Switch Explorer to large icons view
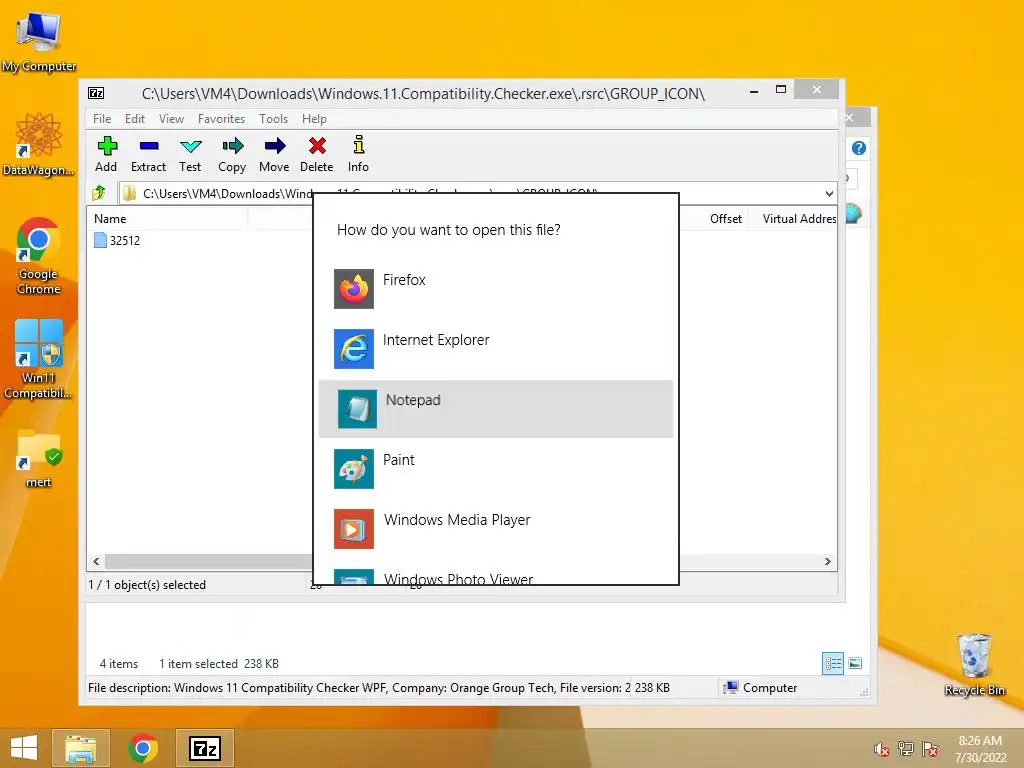Screen dimensions: 1024x768 (x=855, y=664)
